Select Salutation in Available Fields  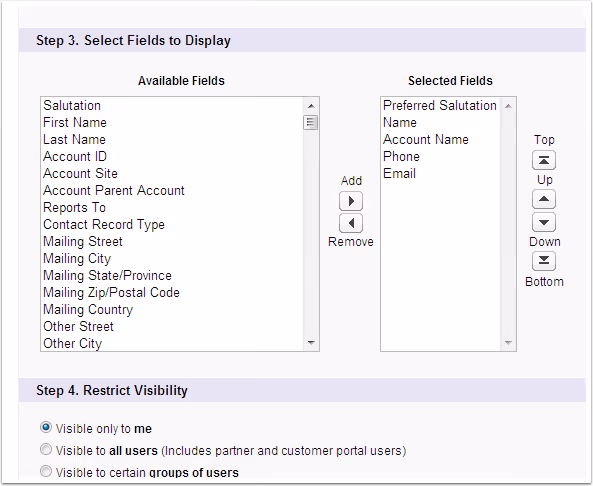[172, 106]
